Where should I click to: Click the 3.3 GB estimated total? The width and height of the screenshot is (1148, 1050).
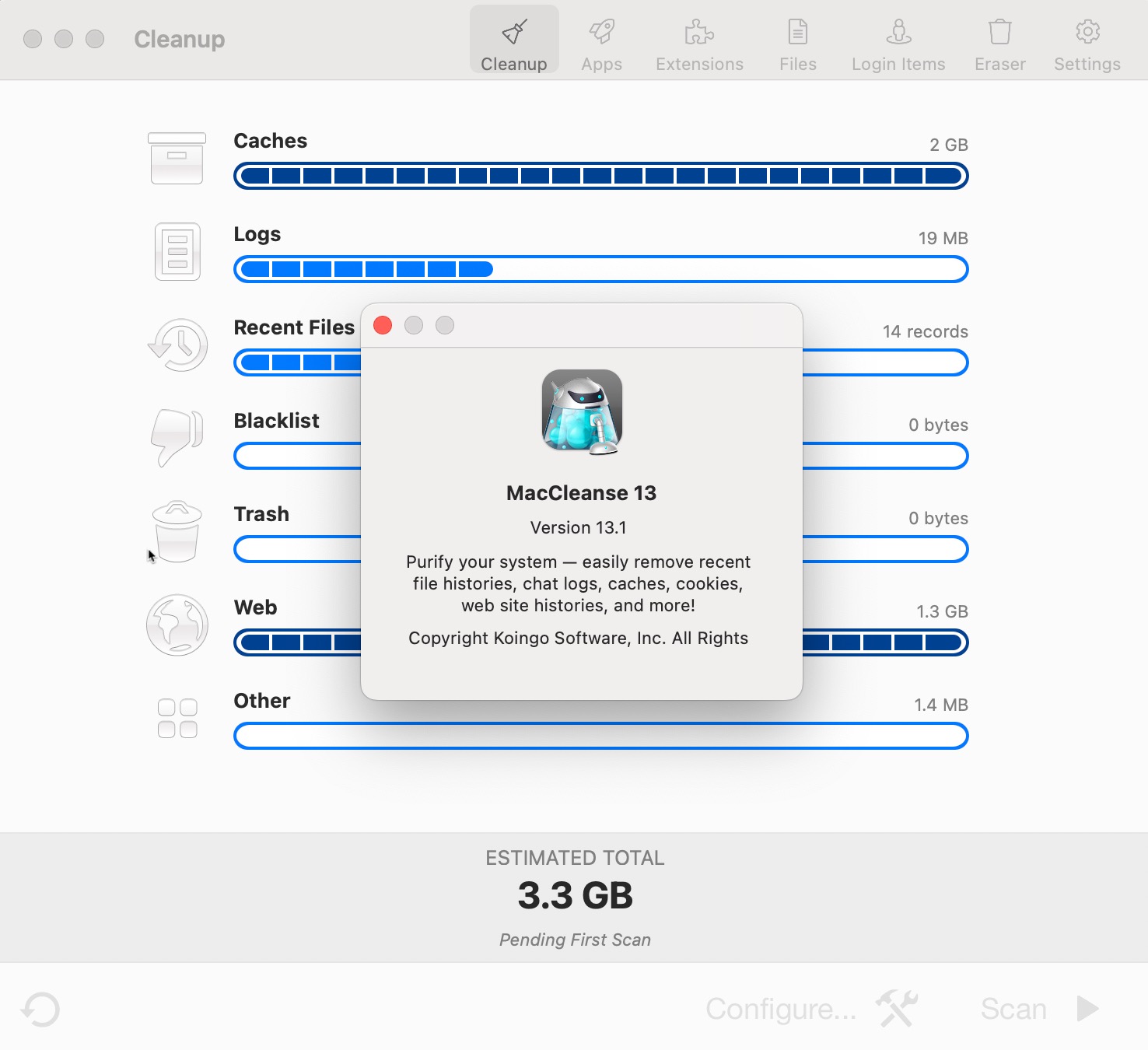(x=576, y=895)
